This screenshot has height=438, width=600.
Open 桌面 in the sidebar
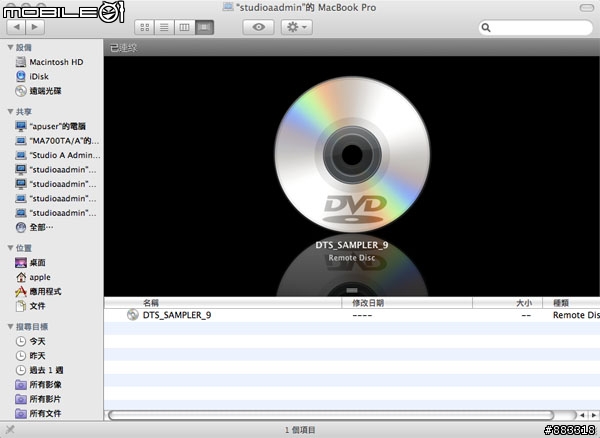(x=30, y=263)
